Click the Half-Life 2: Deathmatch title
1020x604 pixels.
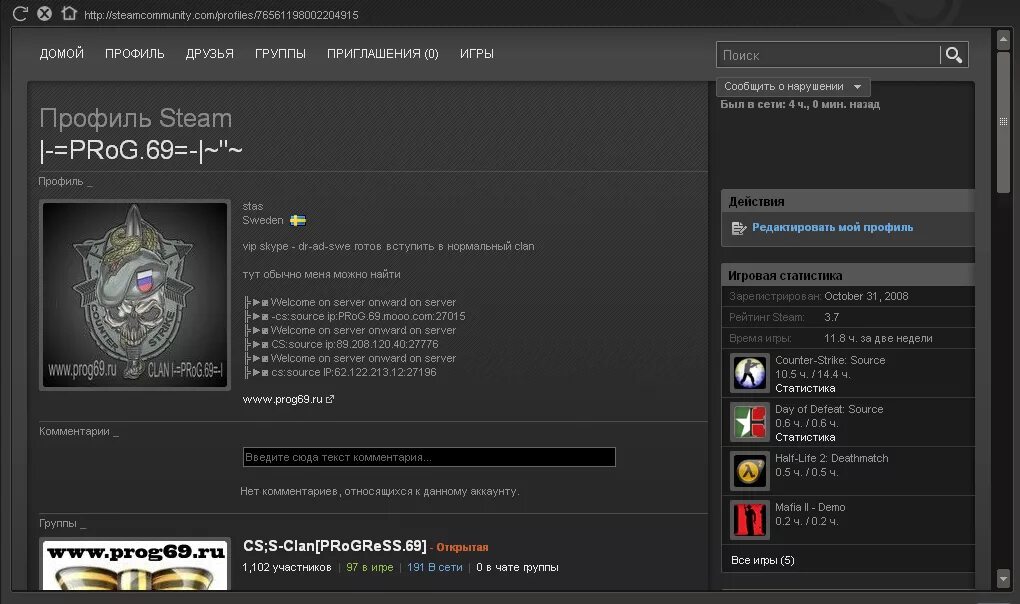tap(831, 458)
